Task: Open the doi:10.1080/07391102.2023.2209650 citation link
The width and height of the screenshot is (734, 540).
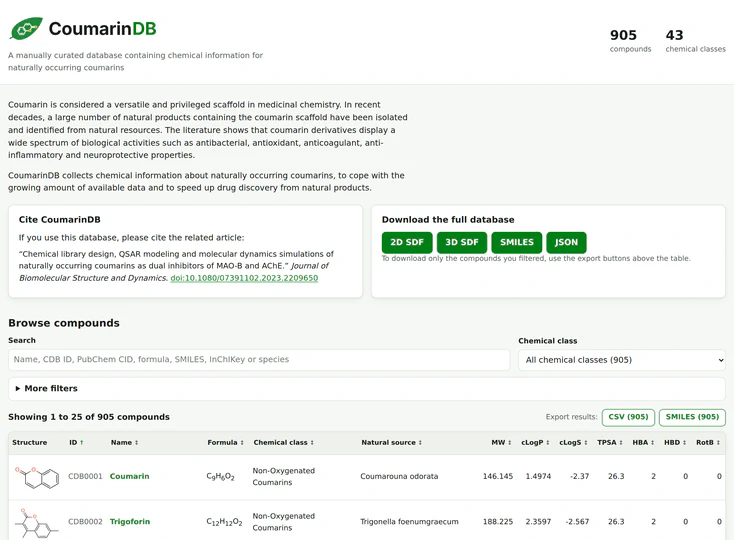Action: click(244, 278)
